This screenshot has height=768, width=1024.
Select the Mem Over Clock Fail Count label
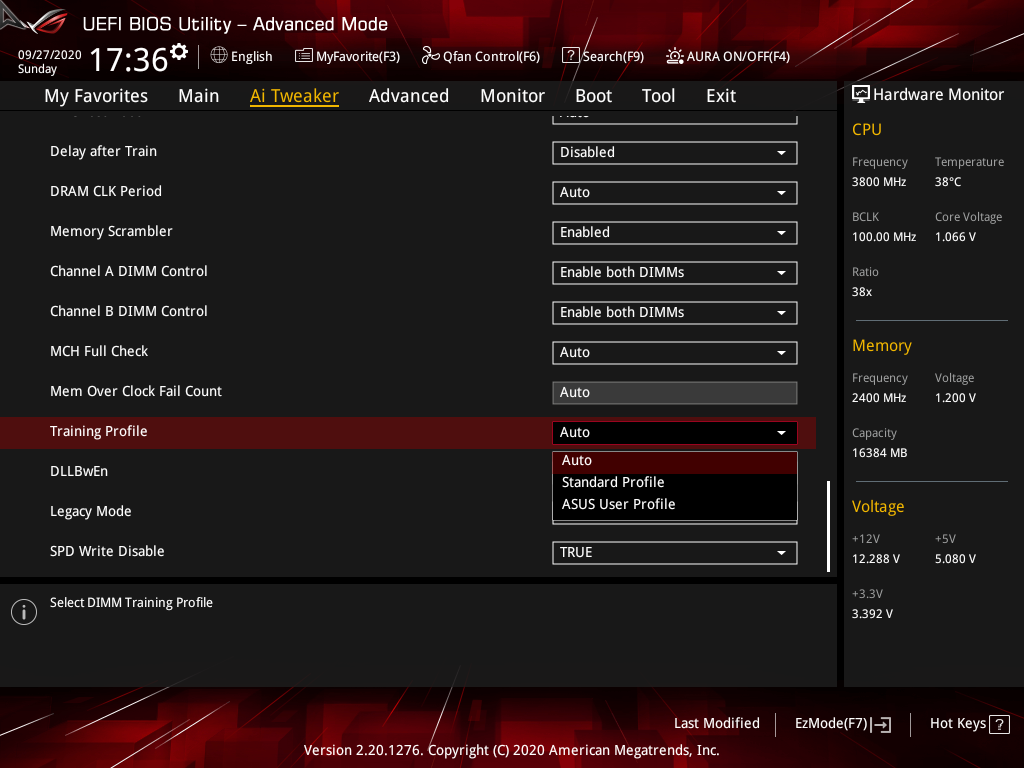point(136,391)
